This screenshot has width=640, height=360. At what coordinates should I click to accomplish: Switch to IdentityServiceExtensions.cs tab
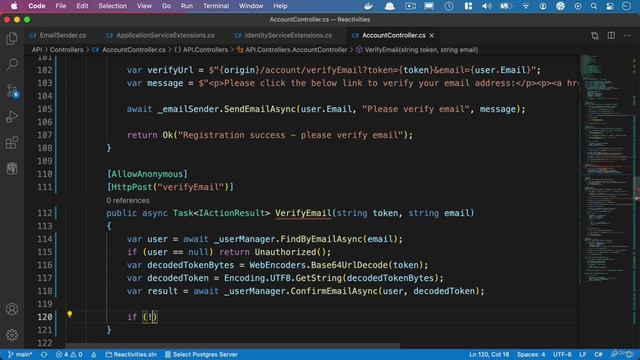[x=283, y=36]
